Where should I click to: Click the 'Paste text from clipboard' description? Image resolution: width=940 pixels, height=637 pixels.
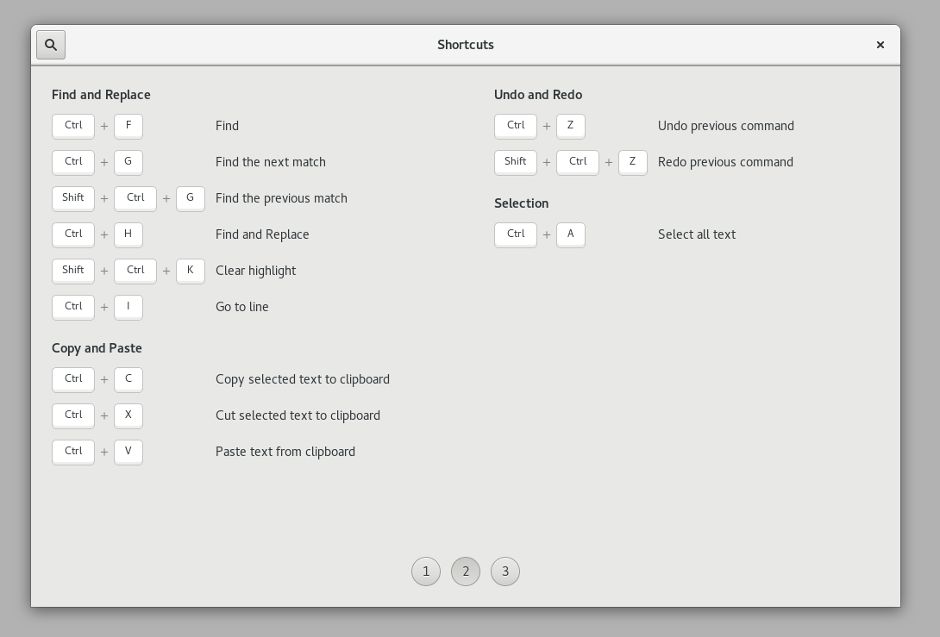coord(285,452)
